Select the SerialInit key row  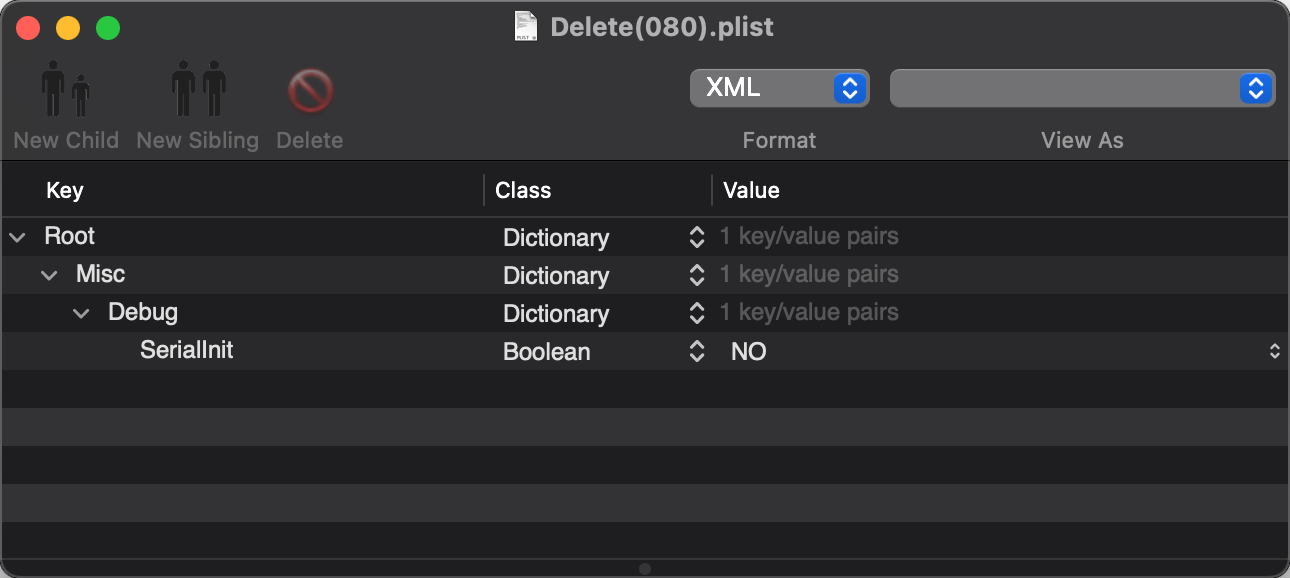tap(644, 351)
